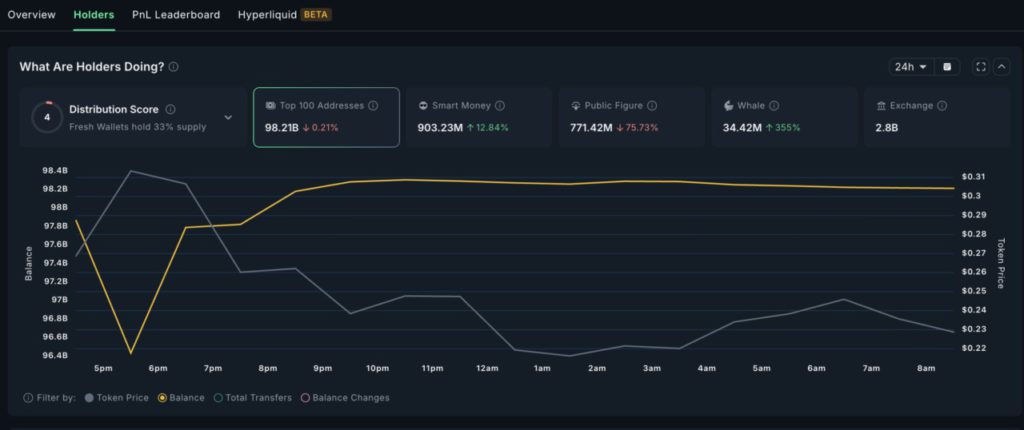This screenshot has width=1024, height=430.
Task: Collapse the What Are Holders Doing panel
Action: [x=1002, y=67]
